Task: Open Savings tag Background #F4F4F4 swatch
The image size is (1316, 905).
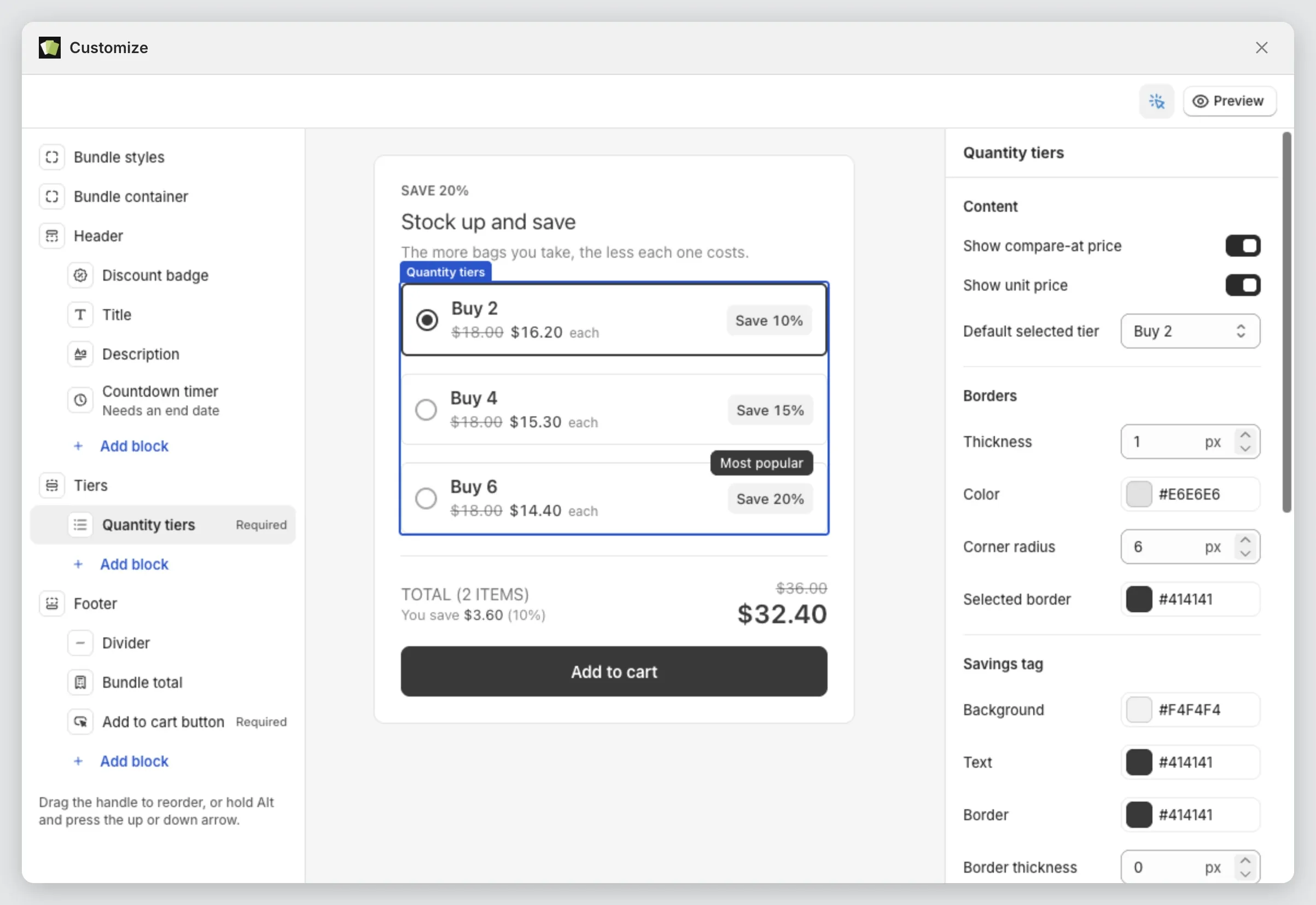Action: 1139,709
